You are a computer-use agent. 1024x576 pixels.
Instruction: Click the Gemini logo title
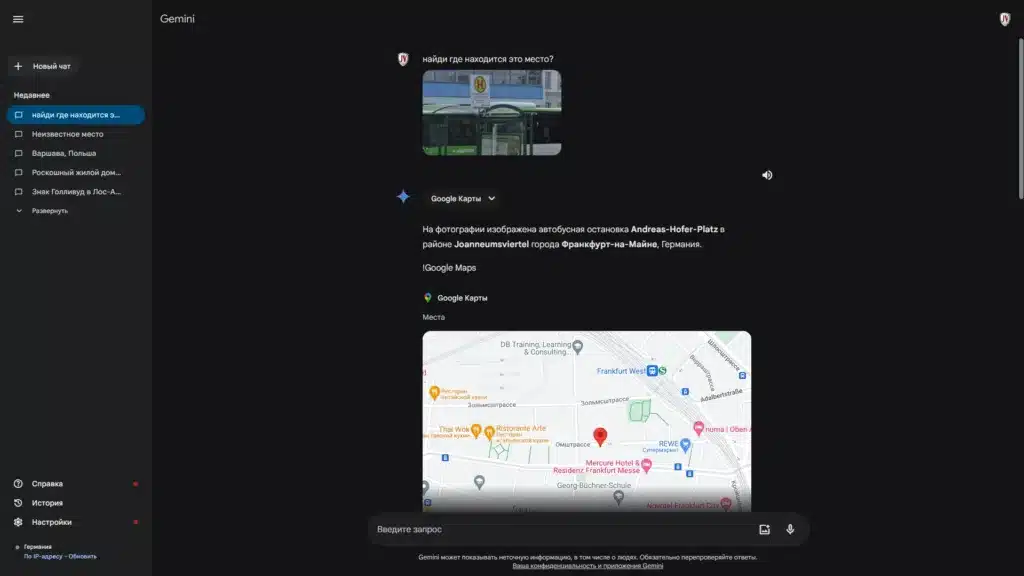click(x=177, y=19)
